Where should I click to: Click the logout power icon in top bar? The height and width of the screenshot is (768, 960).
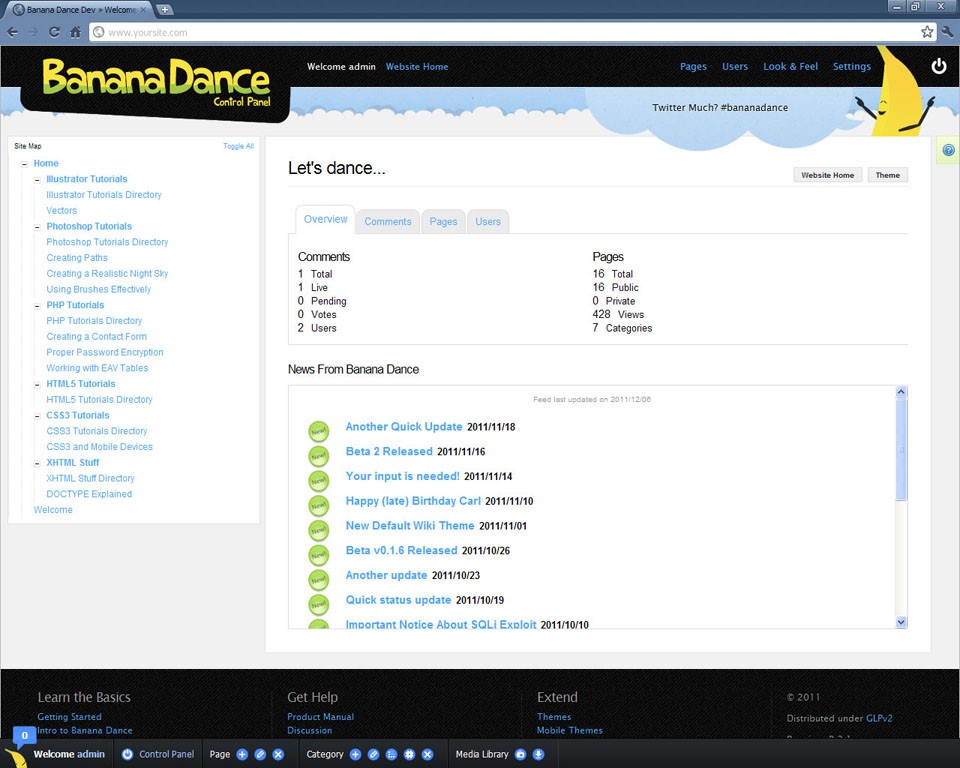pyautogui.click(x=938, y=66)
